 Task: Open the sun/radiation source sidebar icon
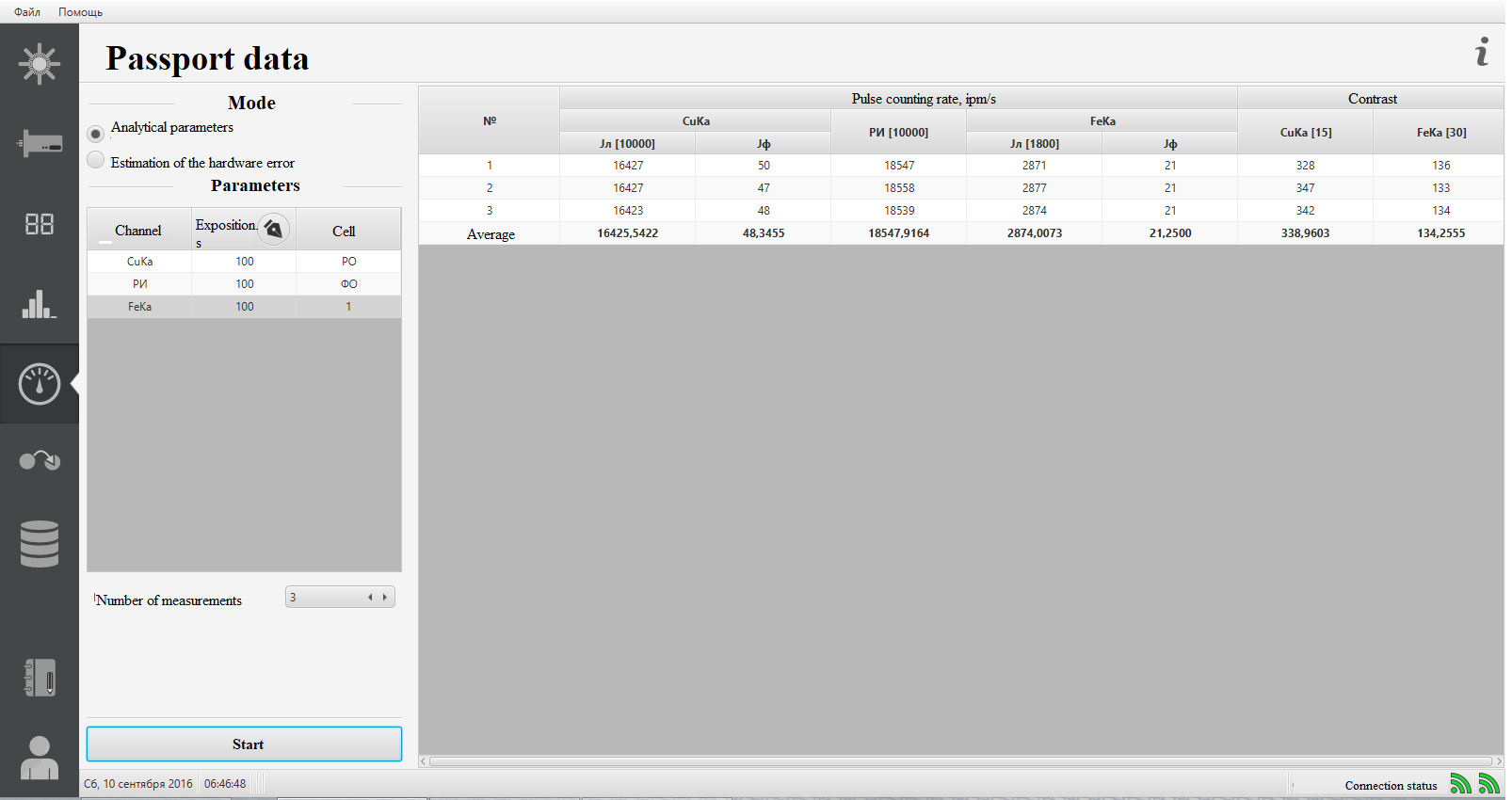pyautogui.click(x=40, y=64)
